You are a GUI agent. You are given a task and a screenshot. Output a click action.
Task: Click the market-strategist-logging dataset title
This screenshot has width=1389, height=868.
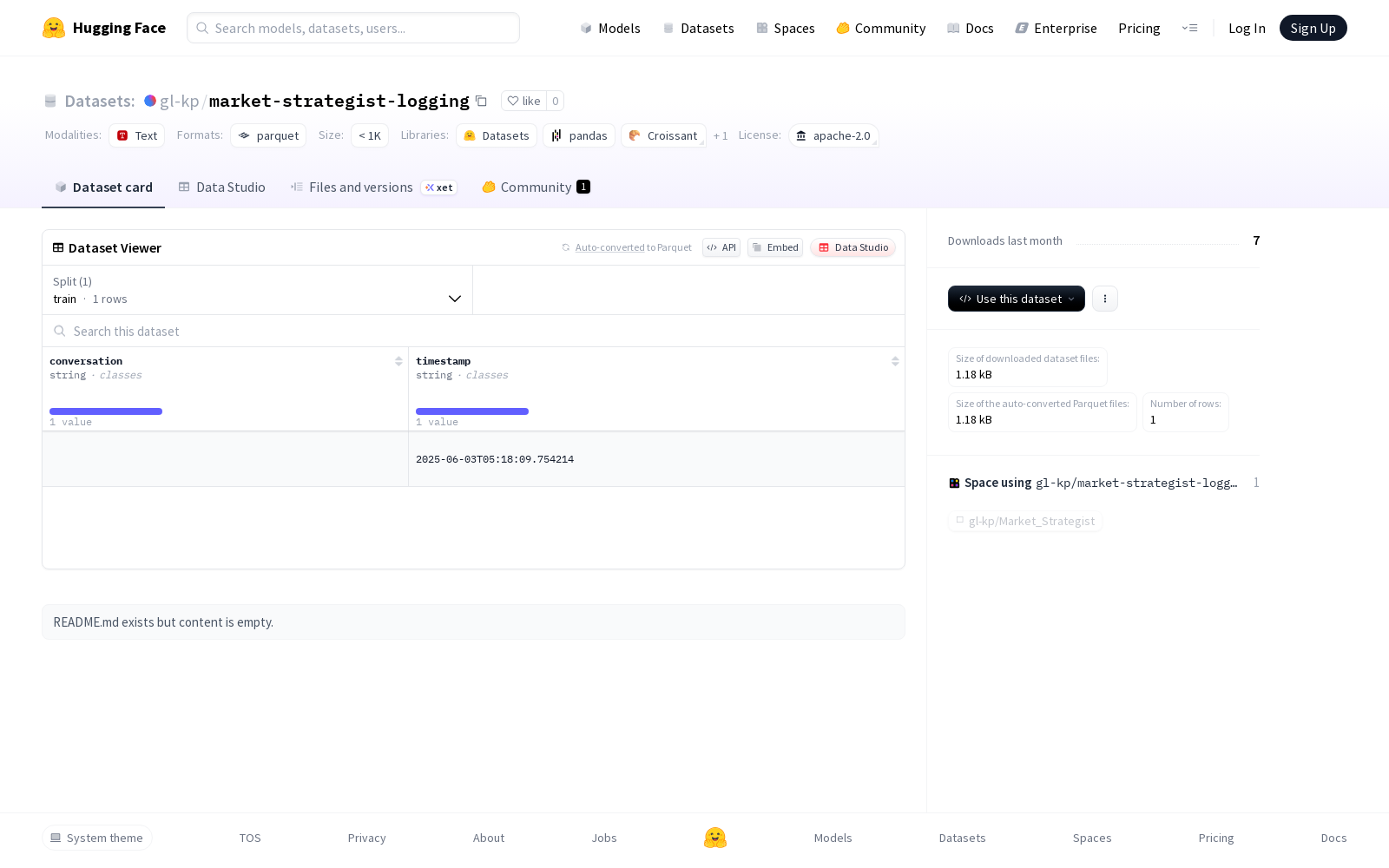point(339,101)
